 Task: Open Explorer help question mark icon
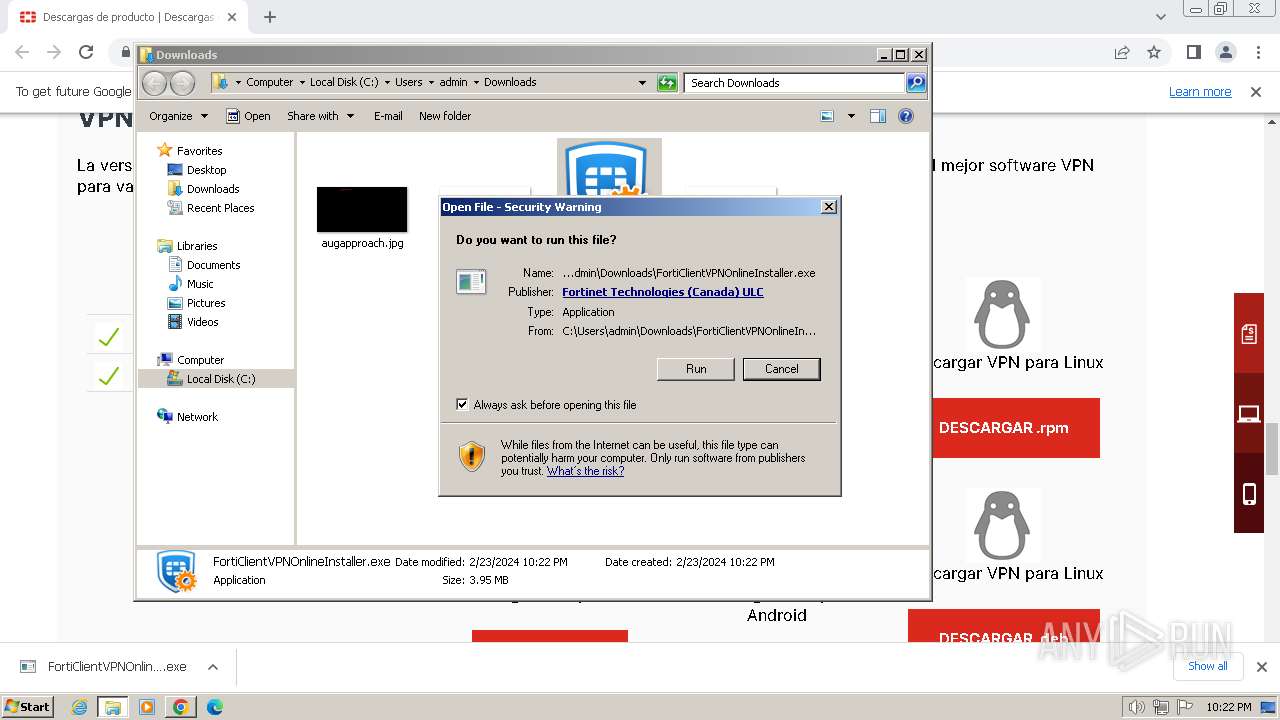[x=906, y=116]
